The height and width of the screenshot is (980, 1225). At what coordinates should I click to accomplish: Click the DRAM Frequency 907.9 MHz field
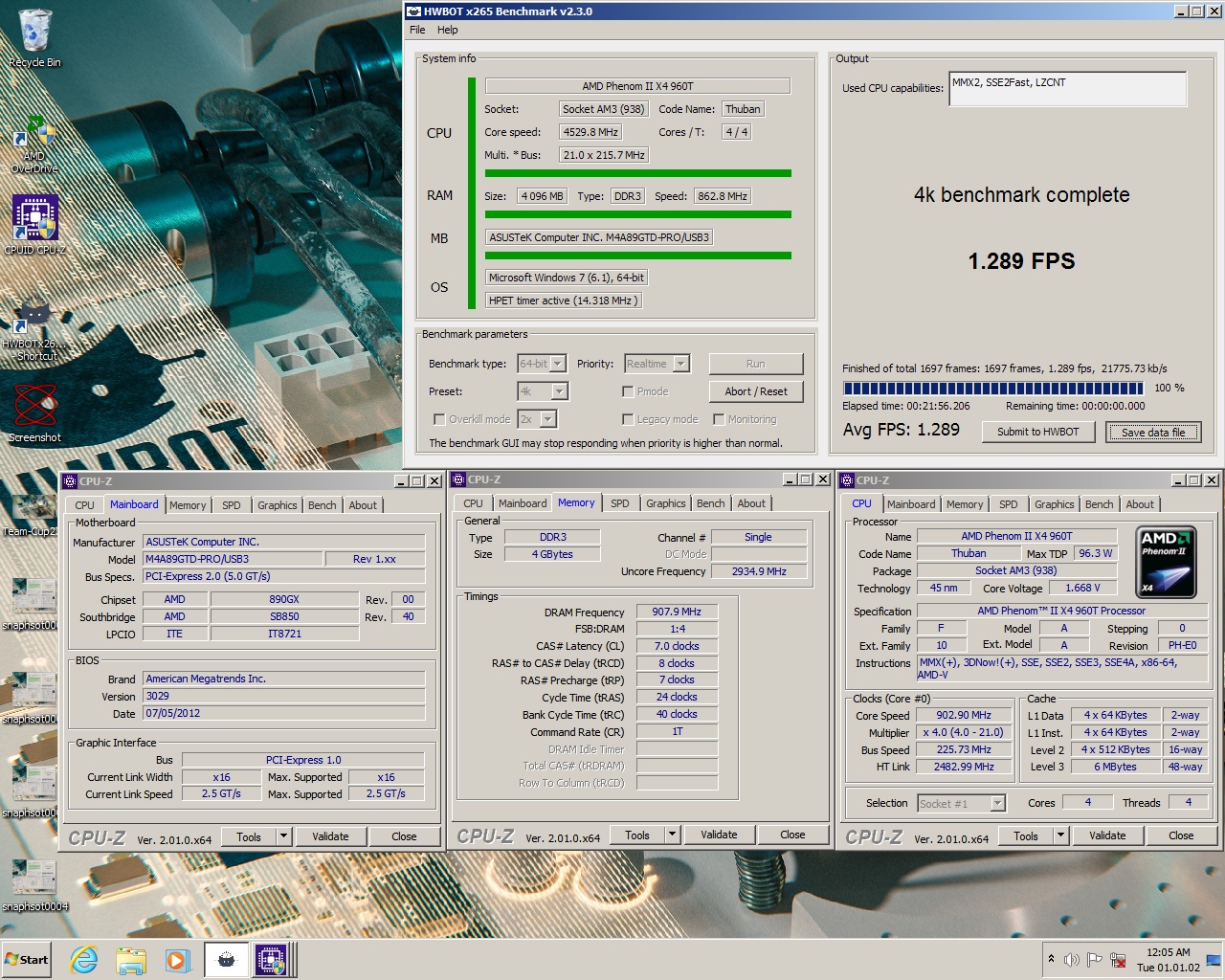click(x=678, y=612)
